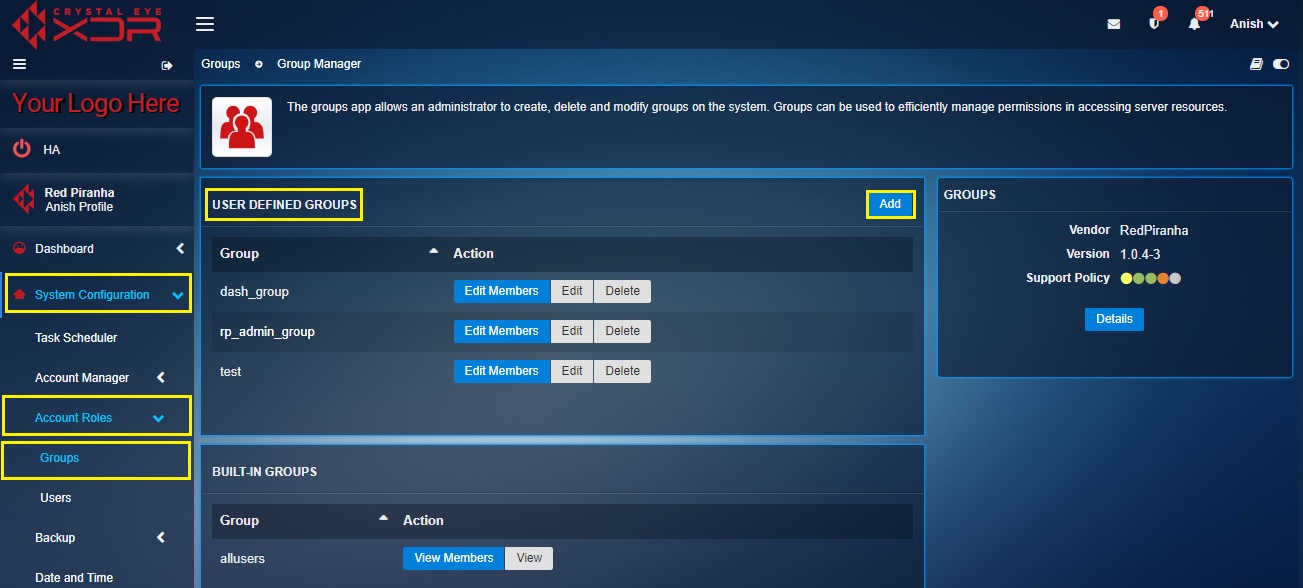Delete the test group
Screen dimensions: 1303x588
tap(622, 371)
